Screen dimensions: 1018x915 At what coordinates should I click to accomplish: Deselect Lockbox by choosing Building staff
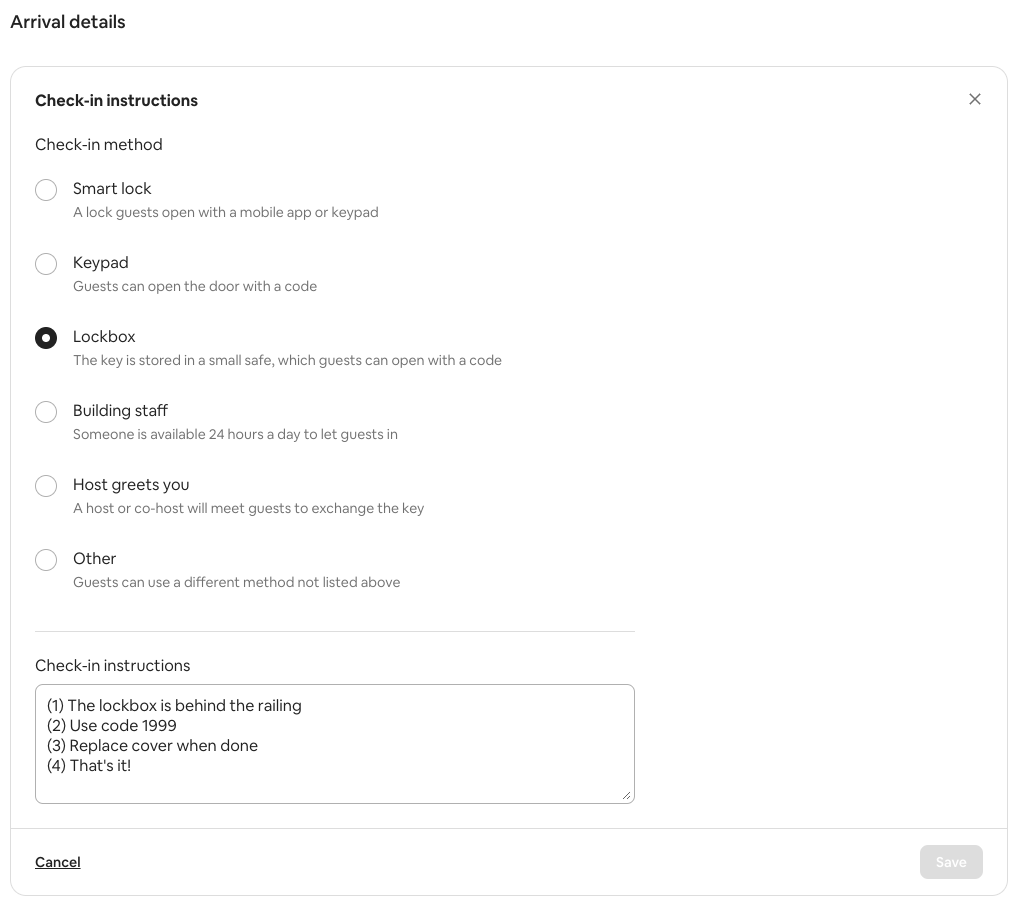pos(46,412)
